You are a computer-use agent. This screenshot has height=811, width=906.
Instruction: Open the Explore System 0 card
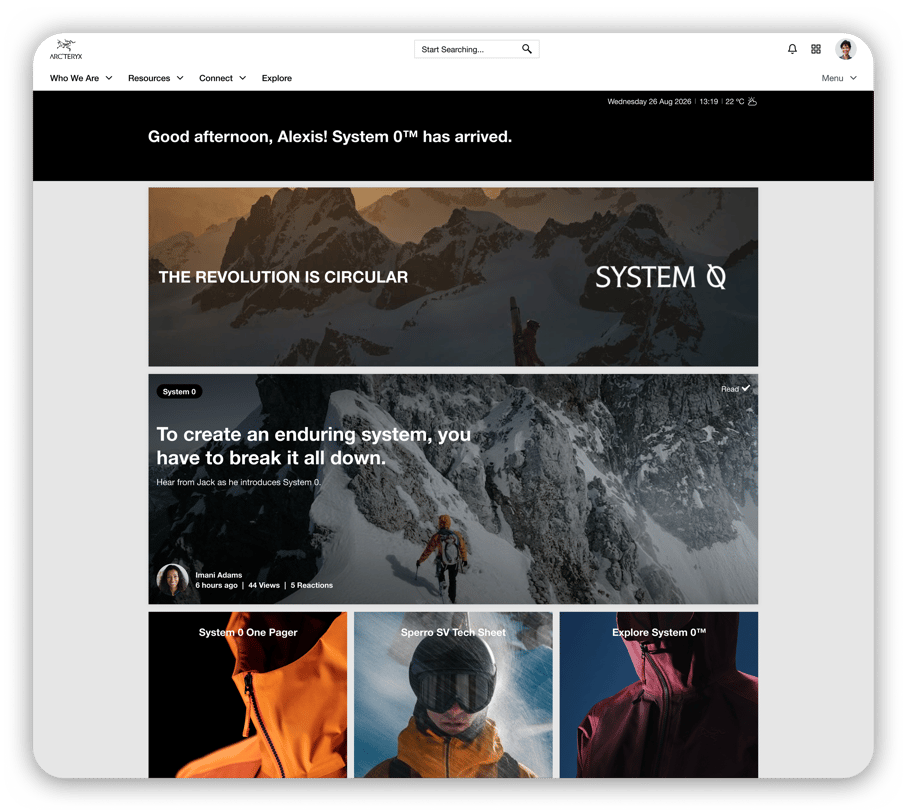(659, 695)
